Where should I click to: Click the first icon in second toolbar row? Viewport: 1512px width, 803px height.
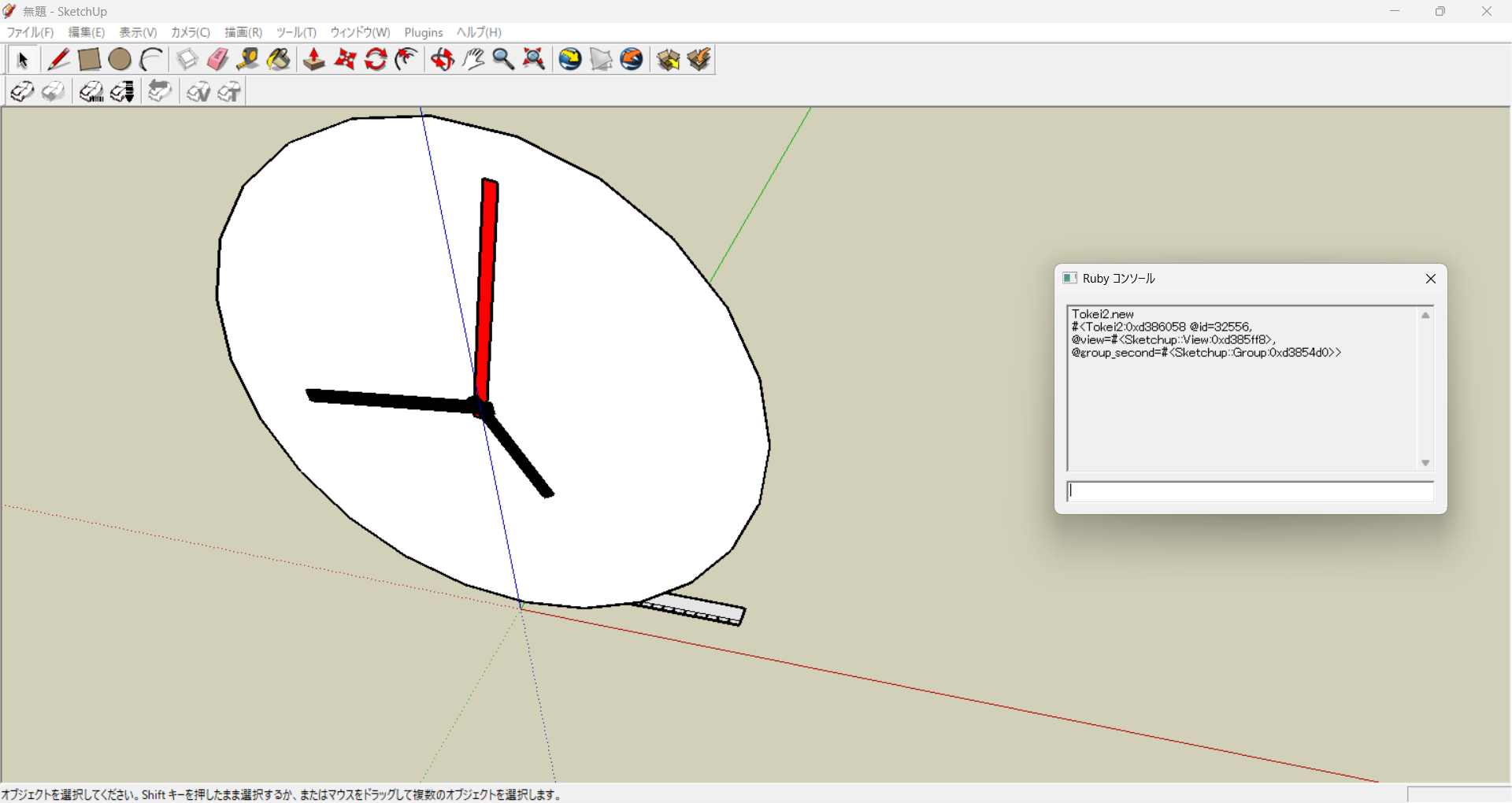tap(22, 92)
